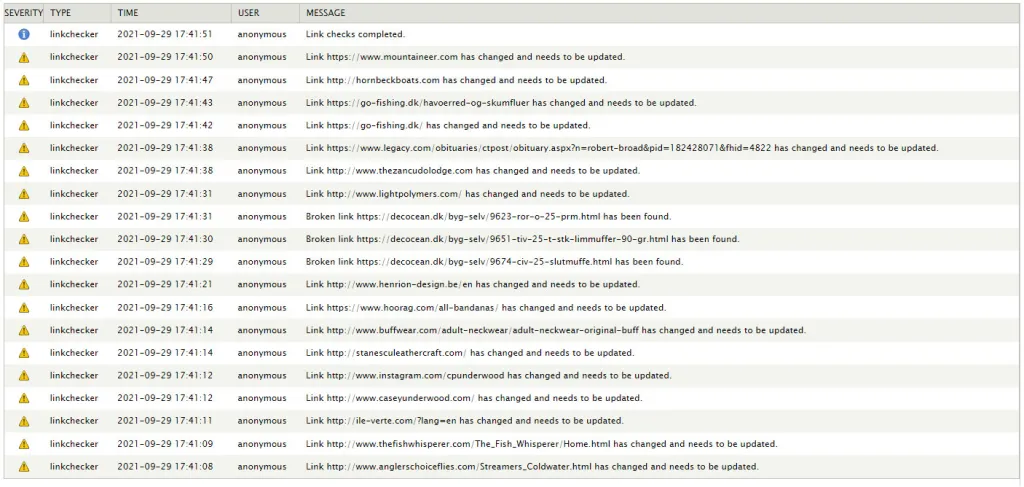Open the ile-verte.com changed link message
Image resolution: width=1024 pixels, height=487 pixels.
point(464,421)
